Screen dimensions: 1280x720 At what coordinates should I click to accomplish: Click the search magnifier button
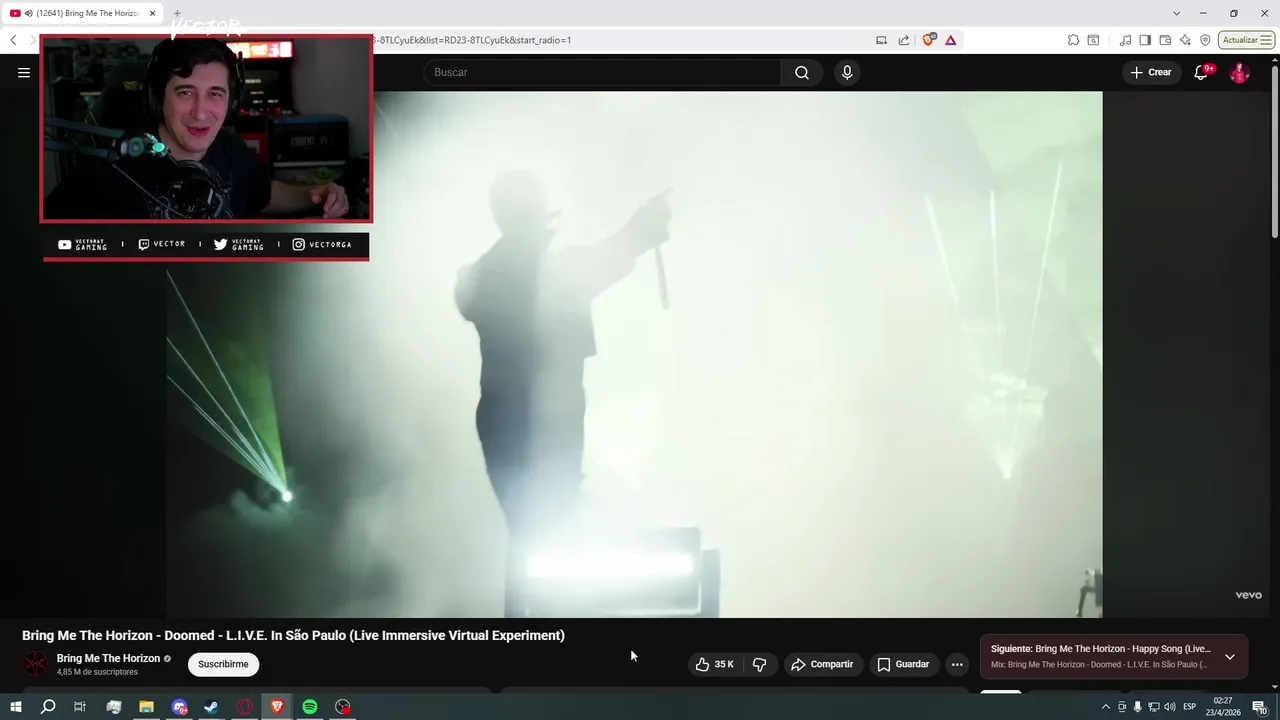[802, 72]
